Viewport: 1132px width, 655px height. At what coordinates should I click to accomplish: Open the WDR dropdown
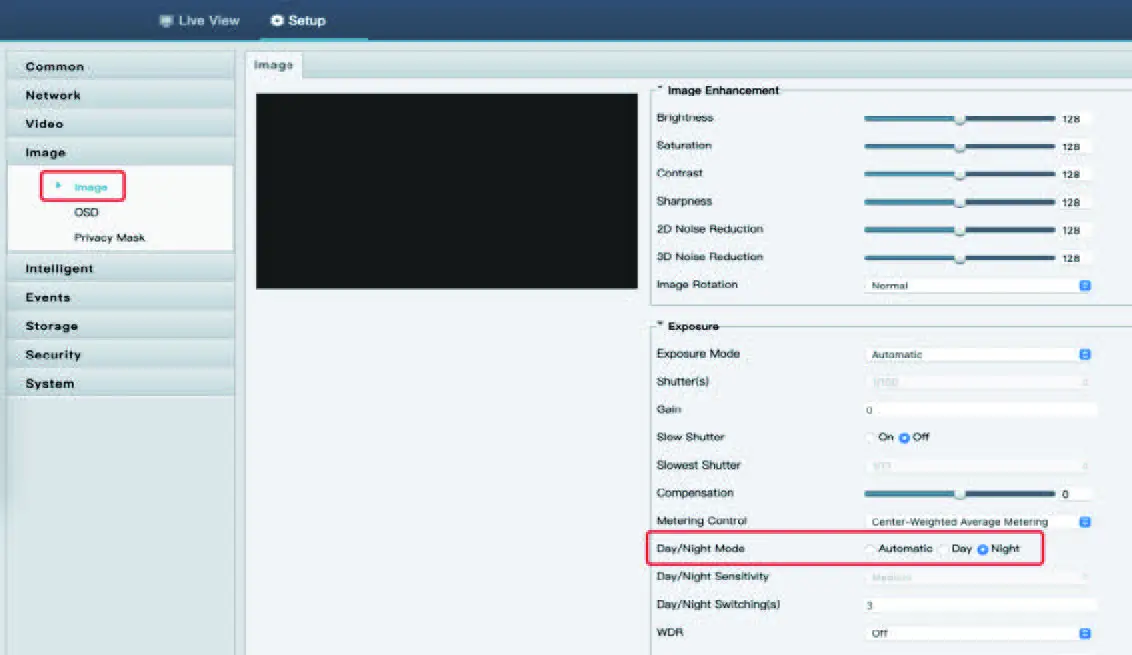pyautogui.click(x=978, y=633)
